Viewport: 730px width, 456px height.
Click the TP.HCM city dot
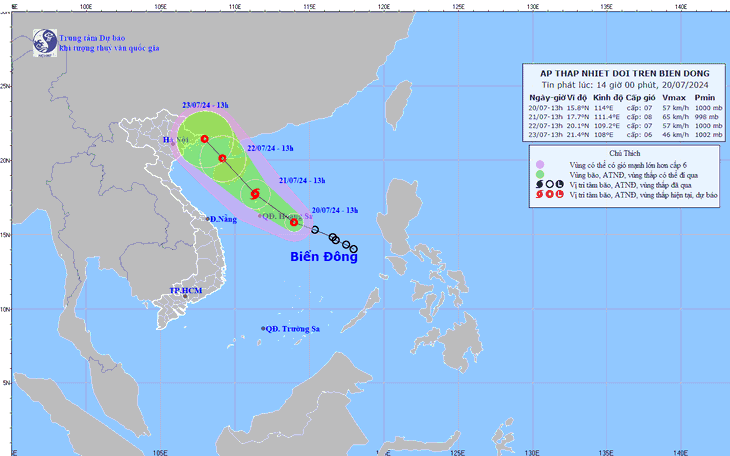click(185, 296)
